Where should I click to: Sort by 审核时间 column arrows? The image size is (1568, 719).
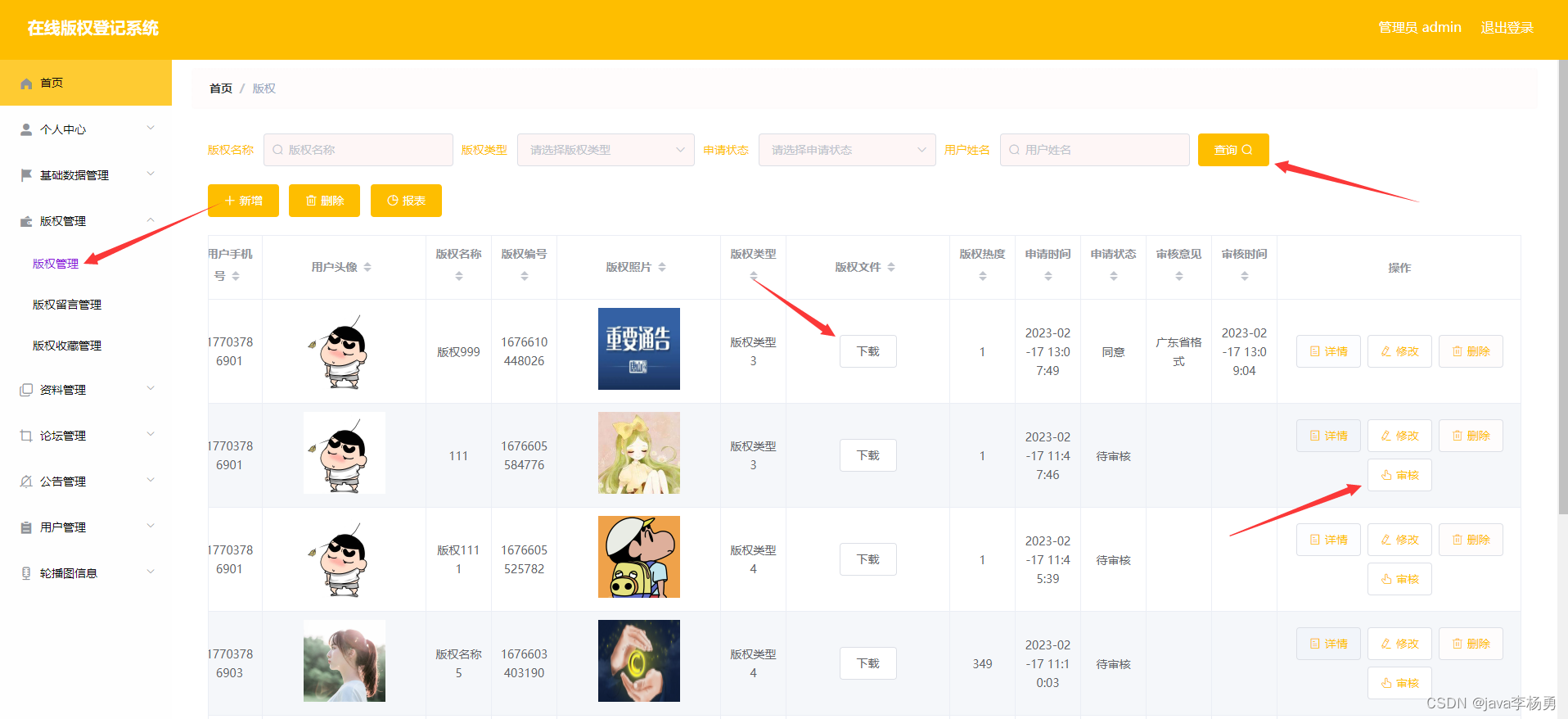point(1245,276)
